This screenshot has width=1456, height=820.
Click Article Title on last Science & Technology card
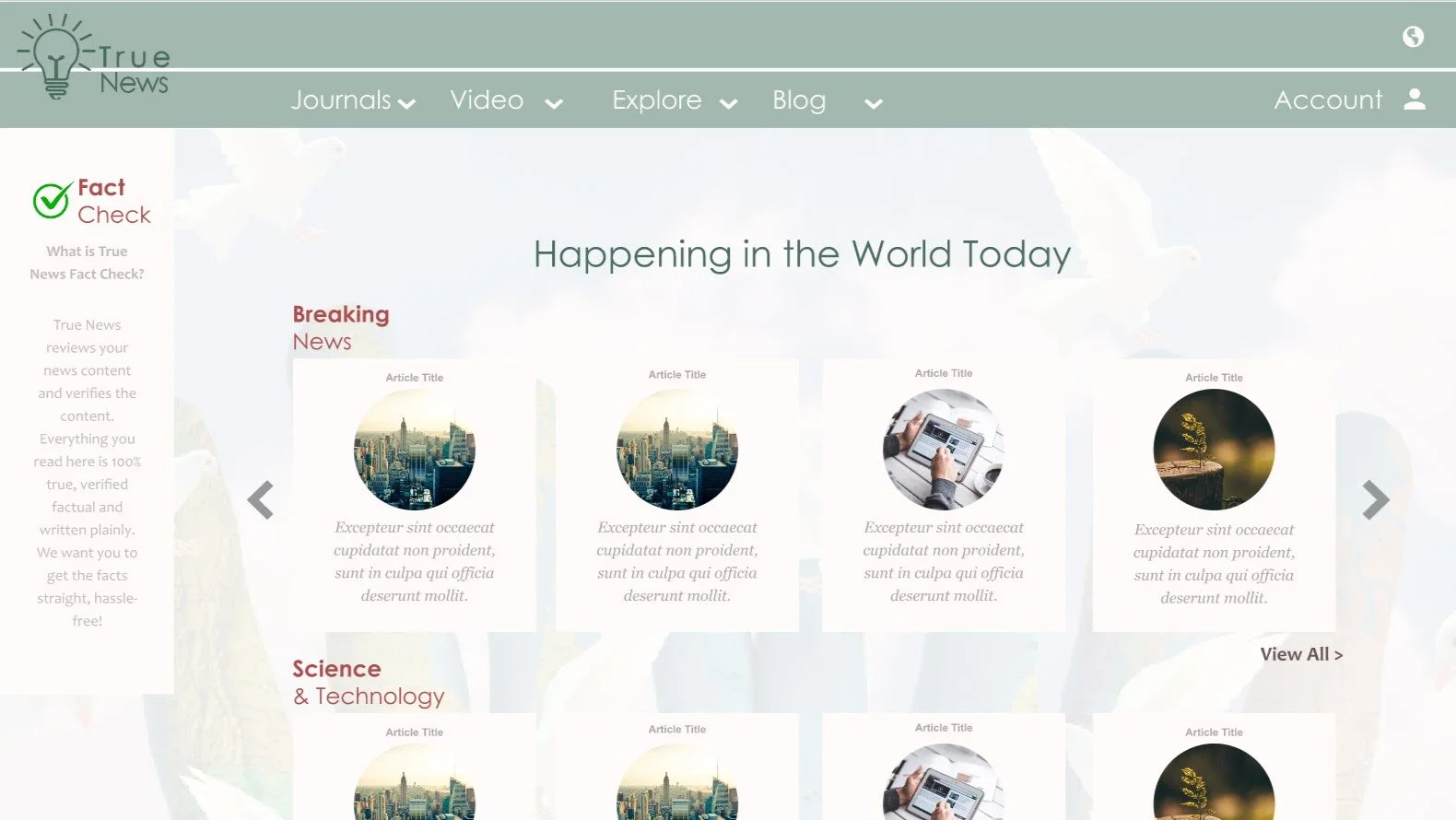pyautogui.click(x=1214, y=732)
